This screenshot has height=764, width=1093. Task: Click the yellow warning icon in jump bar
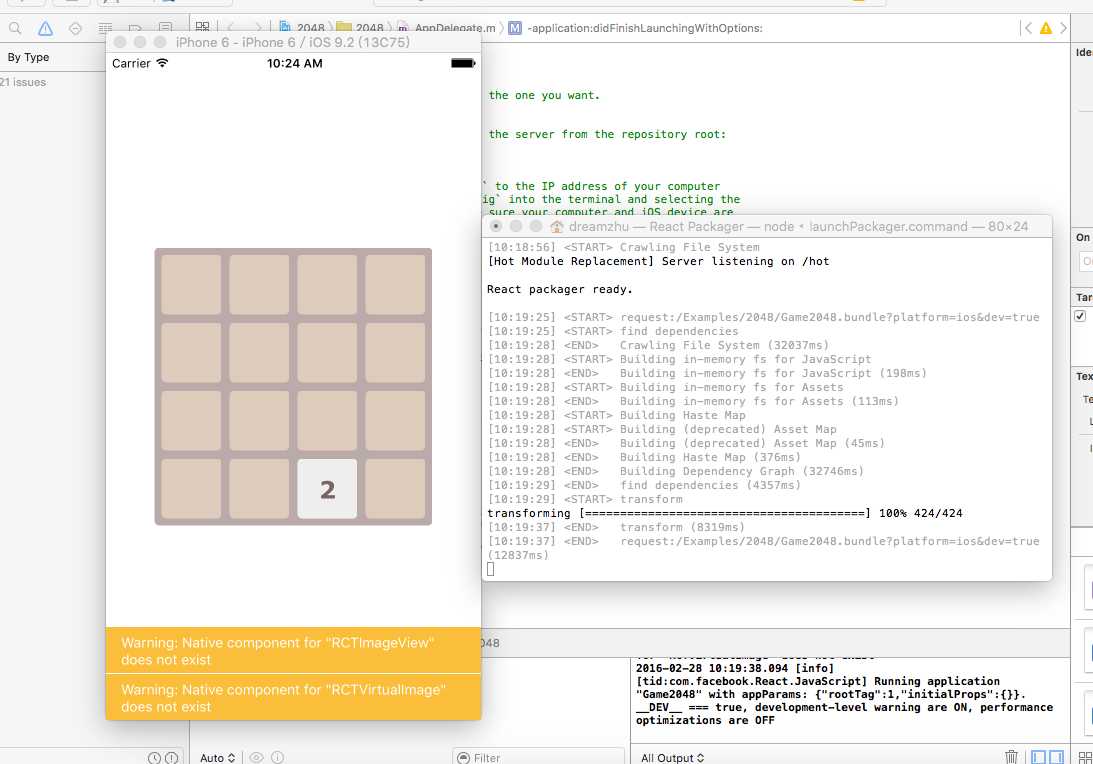click(1046, 28)
